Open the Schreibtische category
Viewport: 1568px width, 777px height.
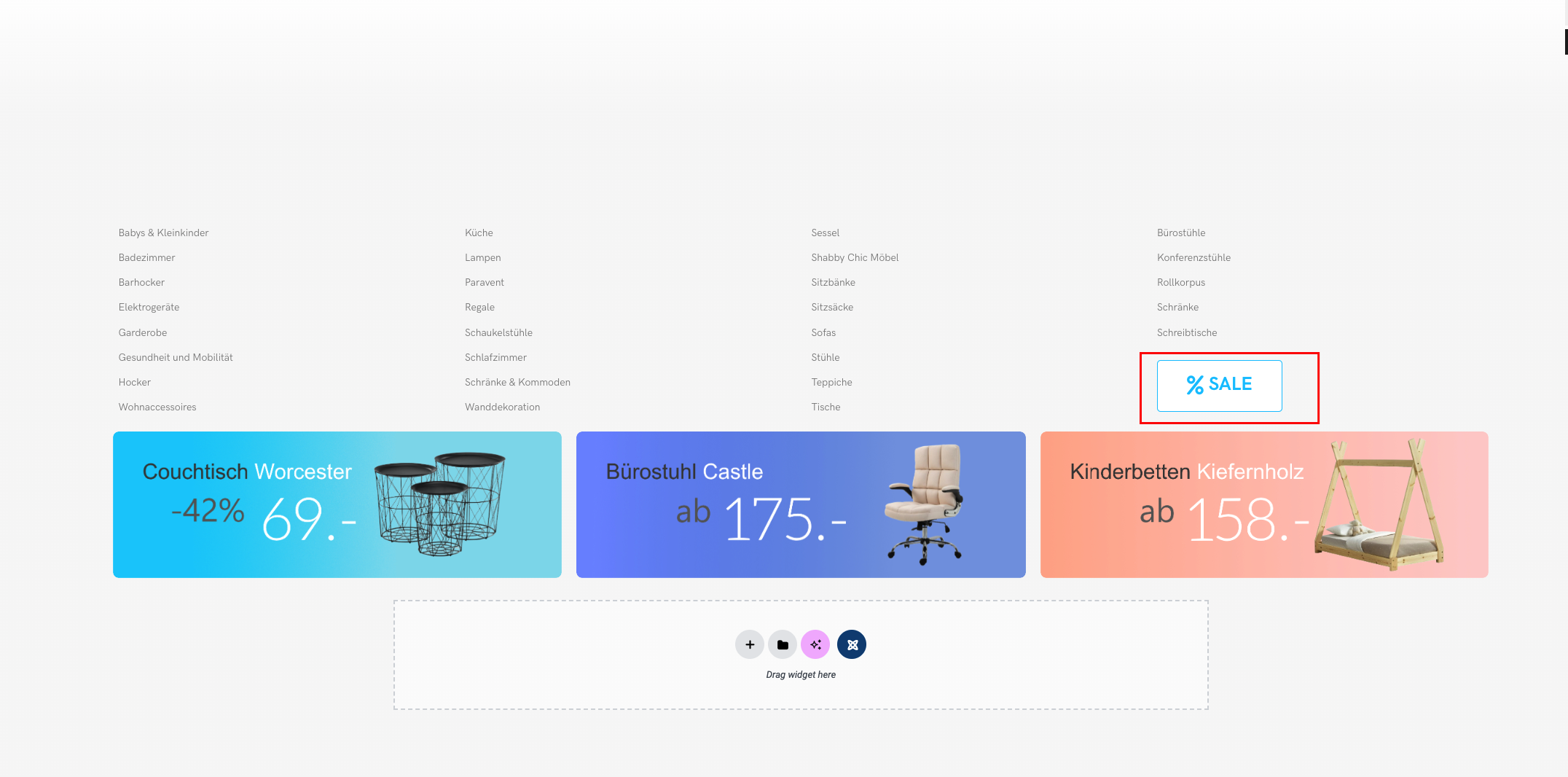[1187, 332]
